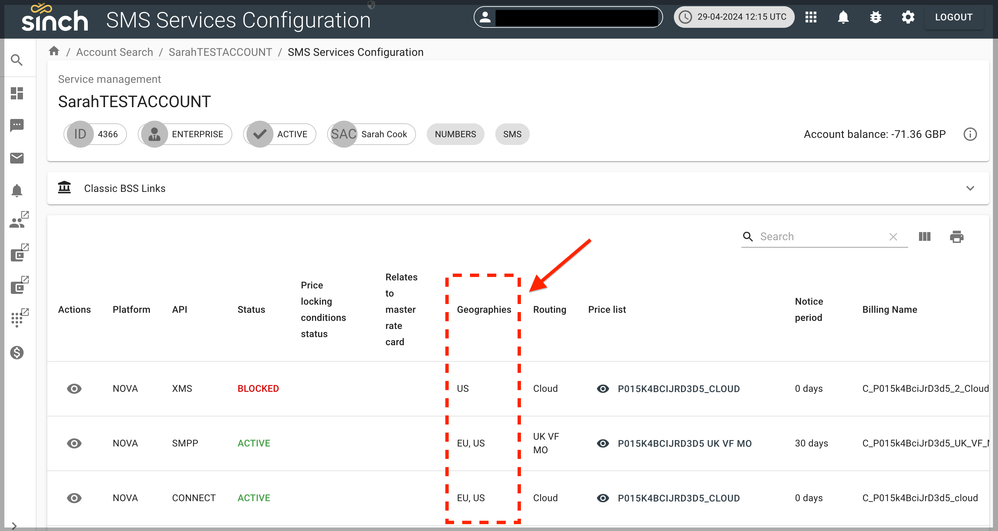Sort by the Billing Name column header
Screen dimensions: 998x531
[889, 309]
